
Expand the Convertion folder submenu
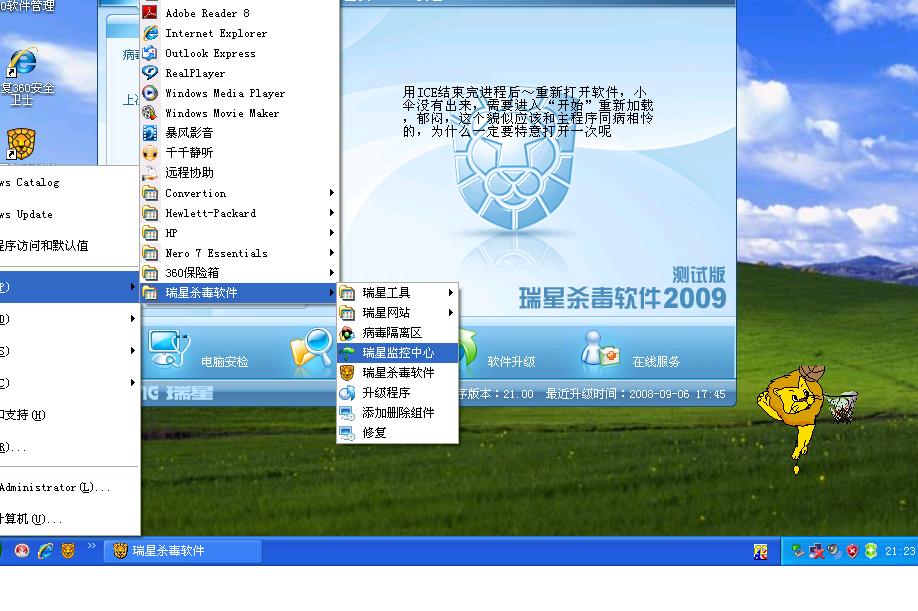(239, 193)
